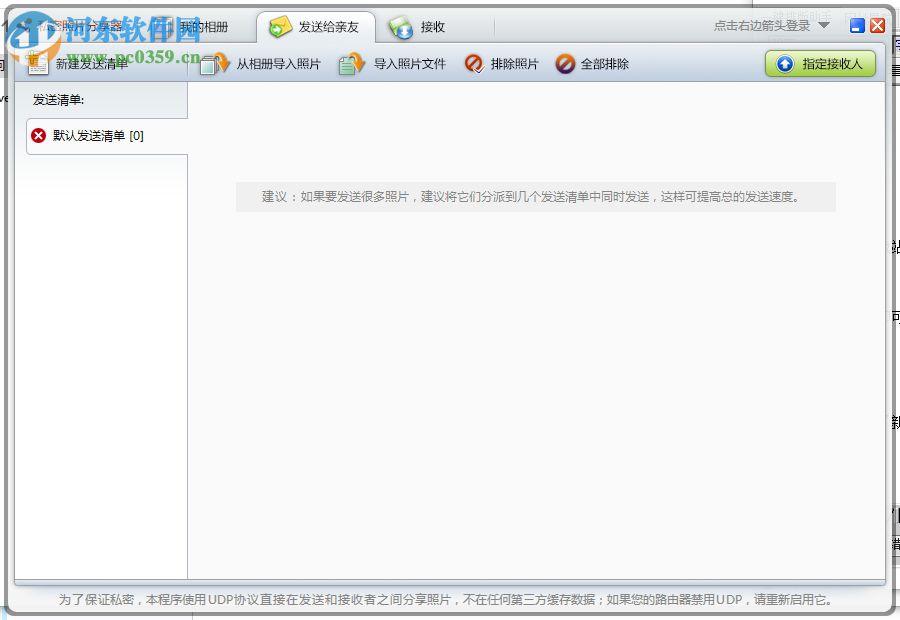Screen dimensions: 900x620
Task: Select the 排除照片 exclude photo icon
Action: click(473, 63)
